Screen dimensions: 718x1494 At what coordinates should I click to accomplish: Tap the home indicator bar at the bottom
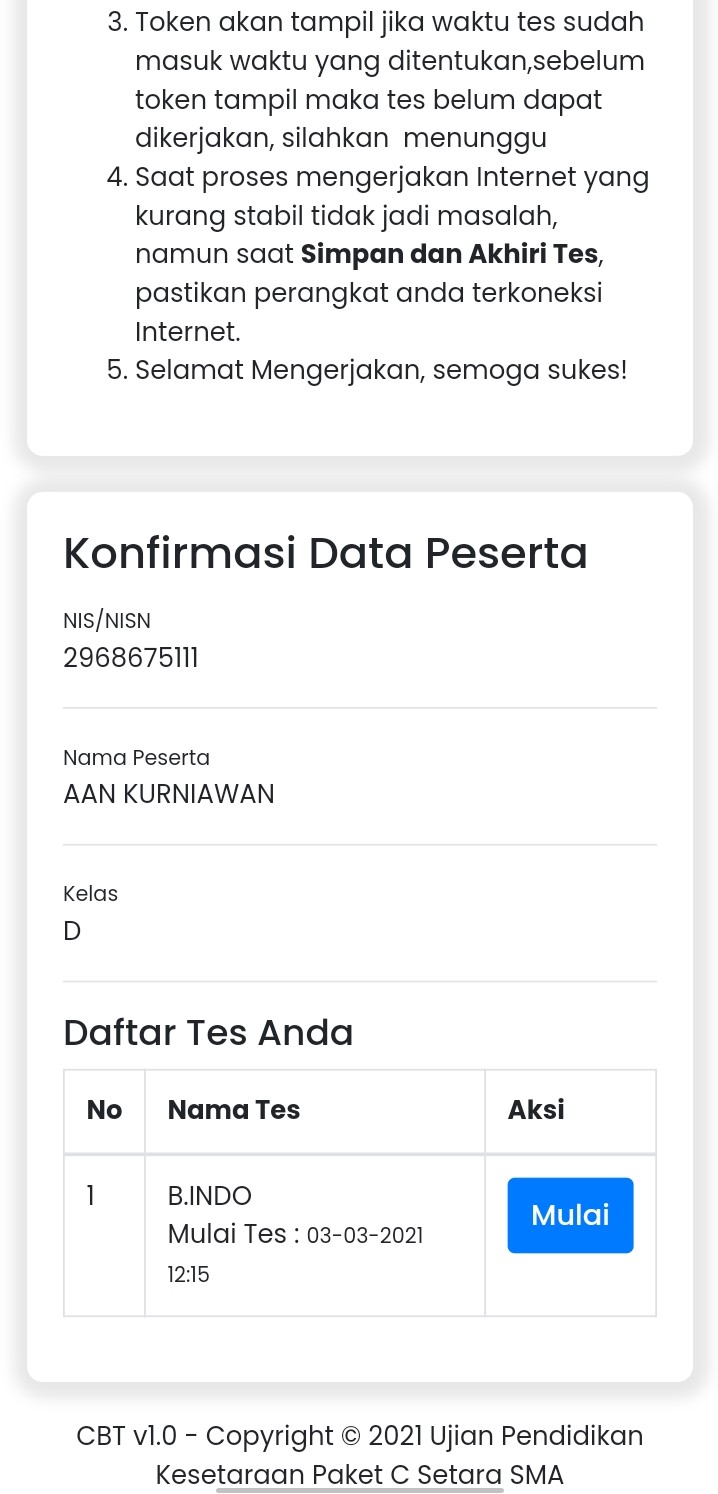(360, 1490)
